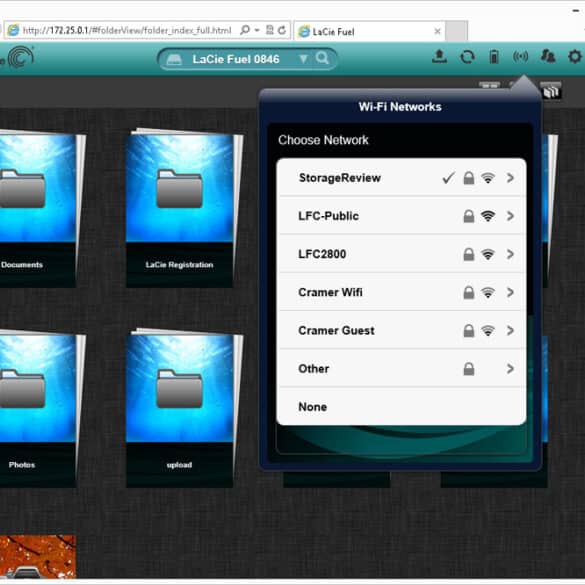Screen dimensions: 585x585
Task: Expand the LaCie Fuel 0846 dropdown arrow
Action: click(303, 59)
